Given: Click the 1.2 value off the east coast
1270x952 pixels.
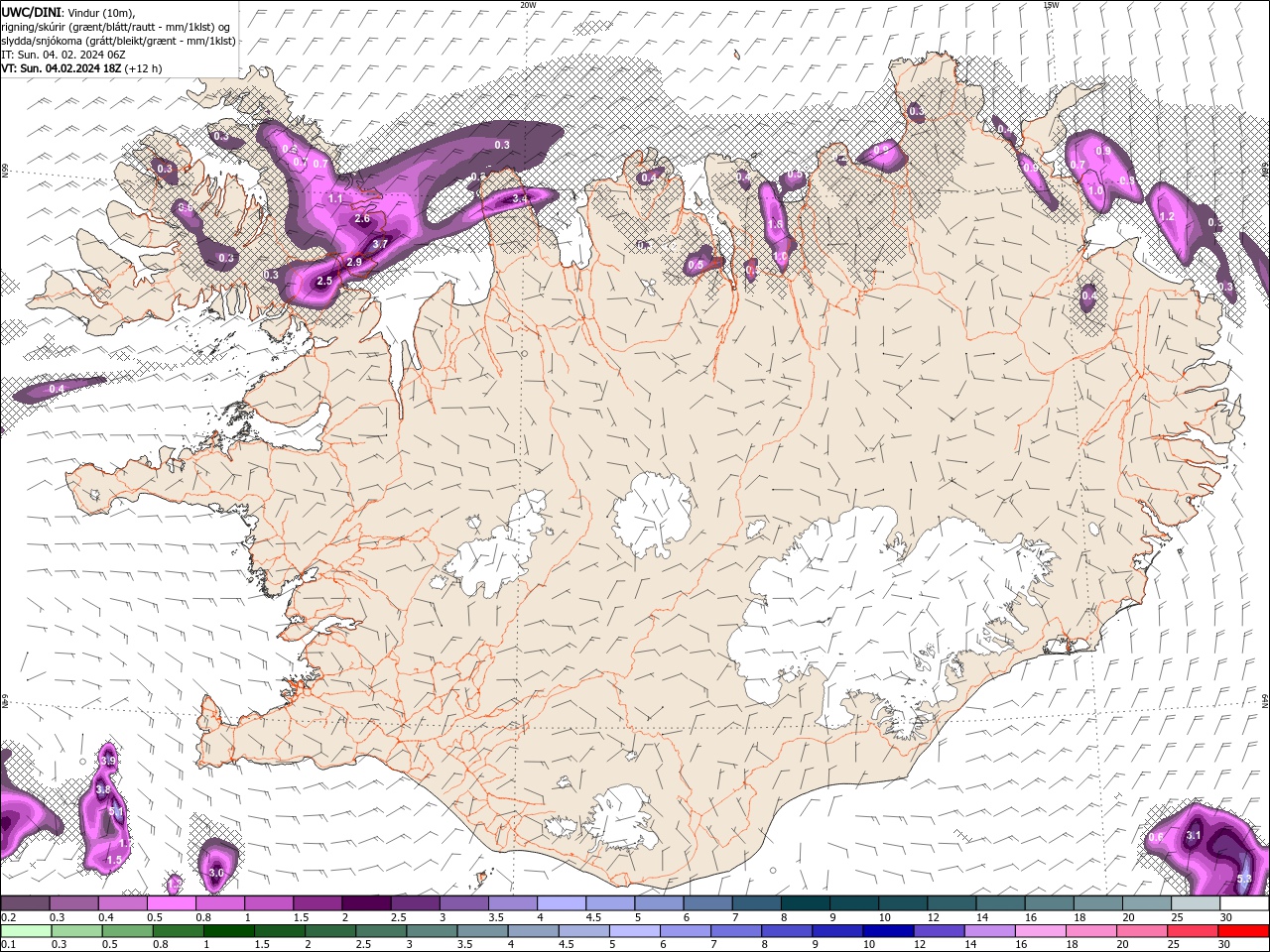Looking at the screenshot, I should point(1167,216).
